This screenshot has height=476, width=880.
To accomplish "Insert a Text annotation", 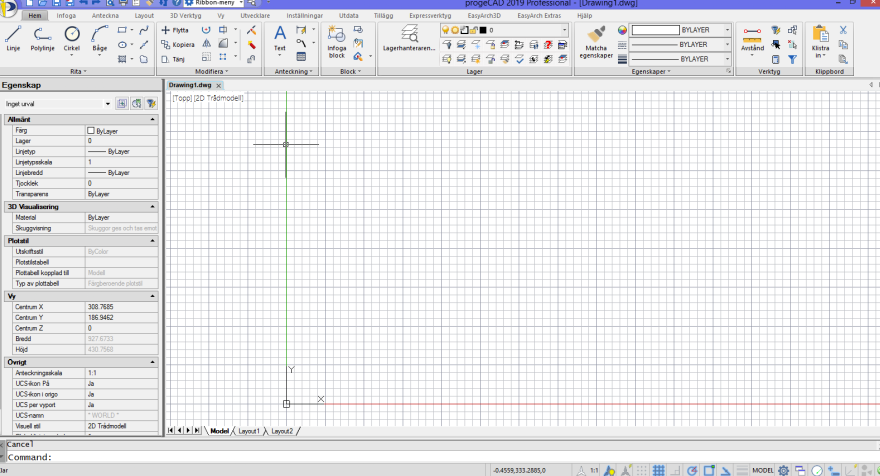I will [279, 38].
